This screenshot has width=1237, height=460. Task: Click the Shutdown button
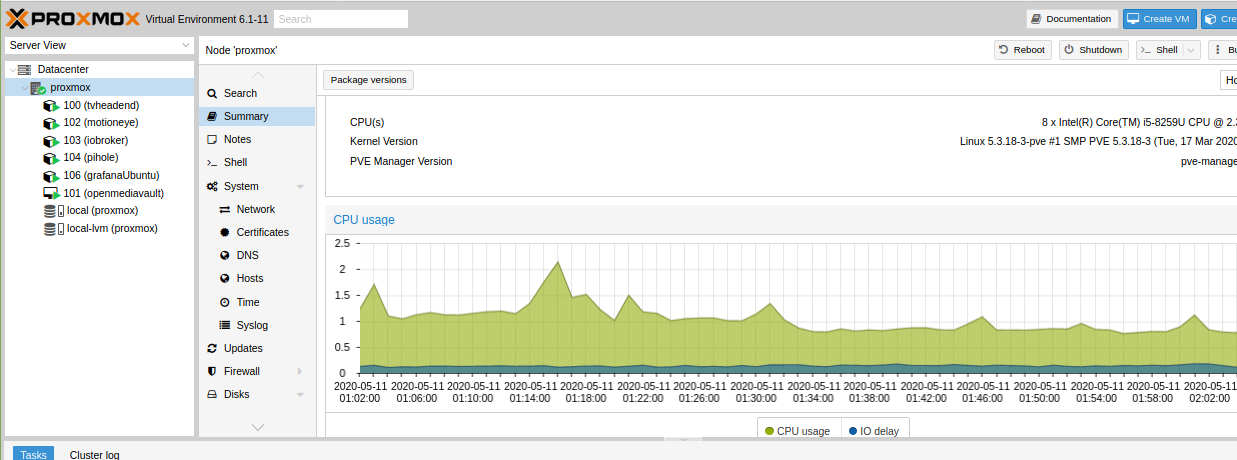point(1093,50)
